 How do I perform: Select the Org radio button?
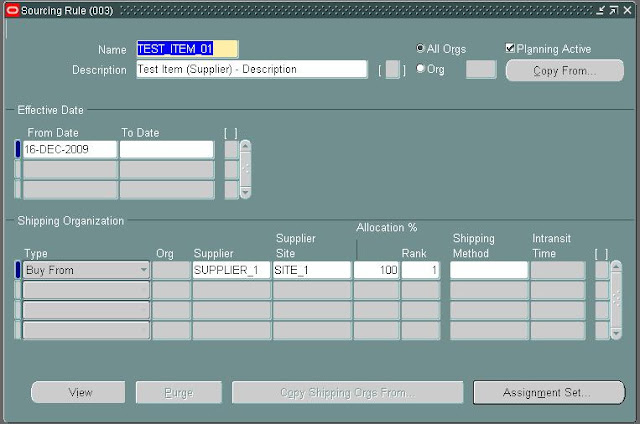click(420, 68)
